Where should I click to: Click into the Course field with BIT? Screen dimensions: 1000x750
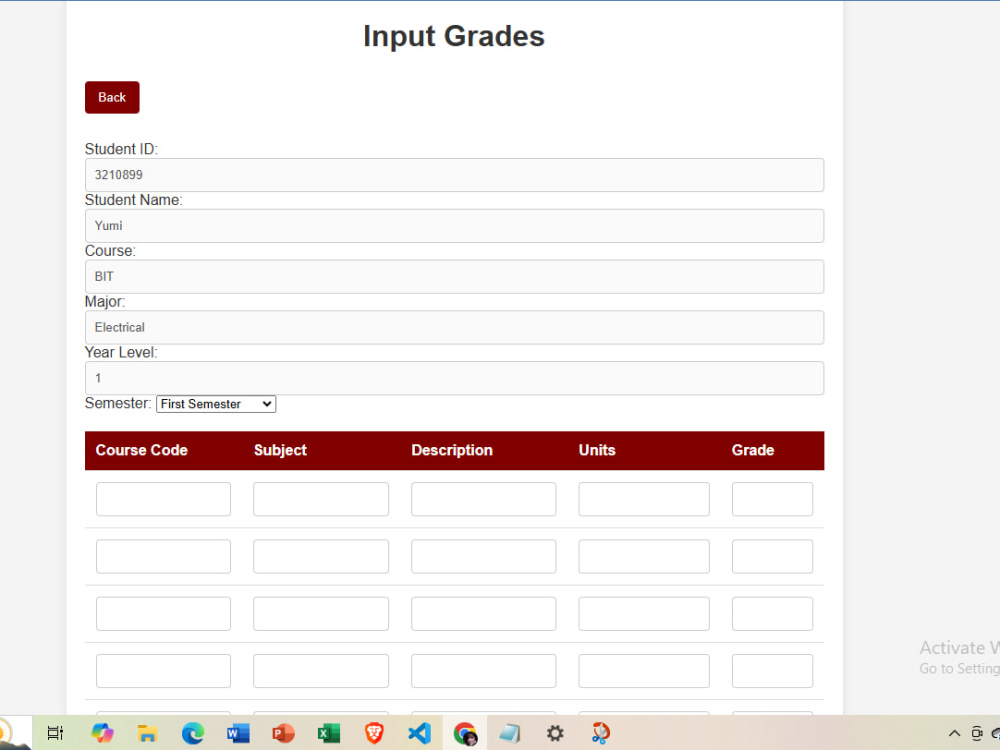click(x=454, y=277)
